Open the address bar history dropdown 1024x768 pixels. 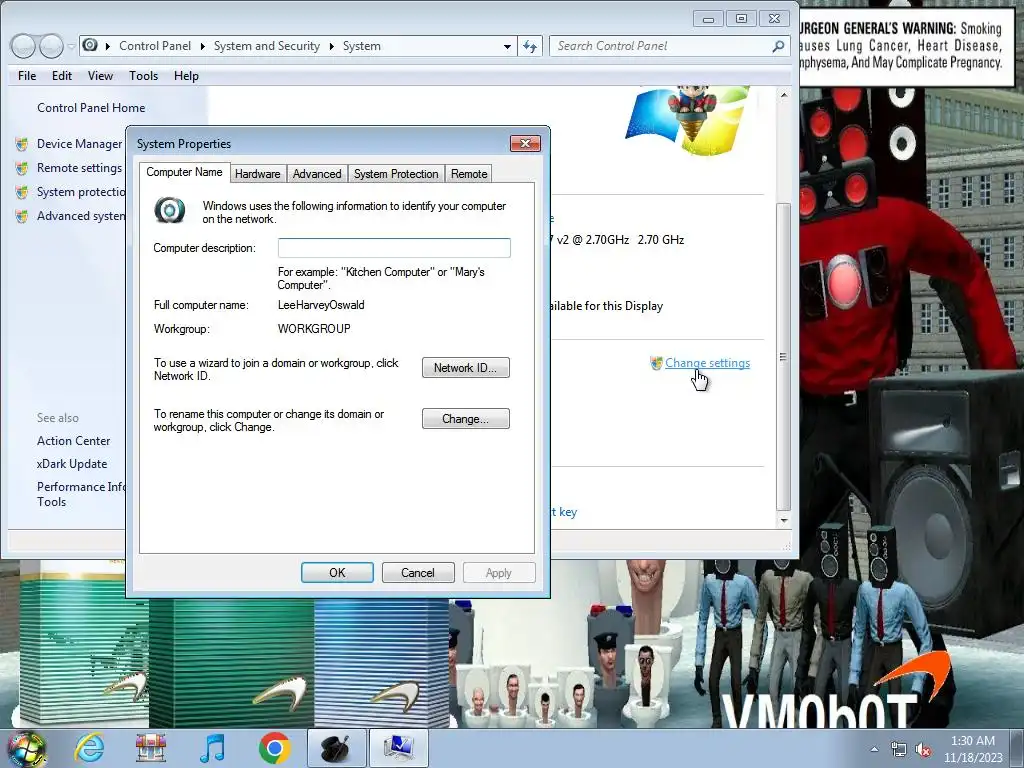pyautogui.click(x=507, y=46)
